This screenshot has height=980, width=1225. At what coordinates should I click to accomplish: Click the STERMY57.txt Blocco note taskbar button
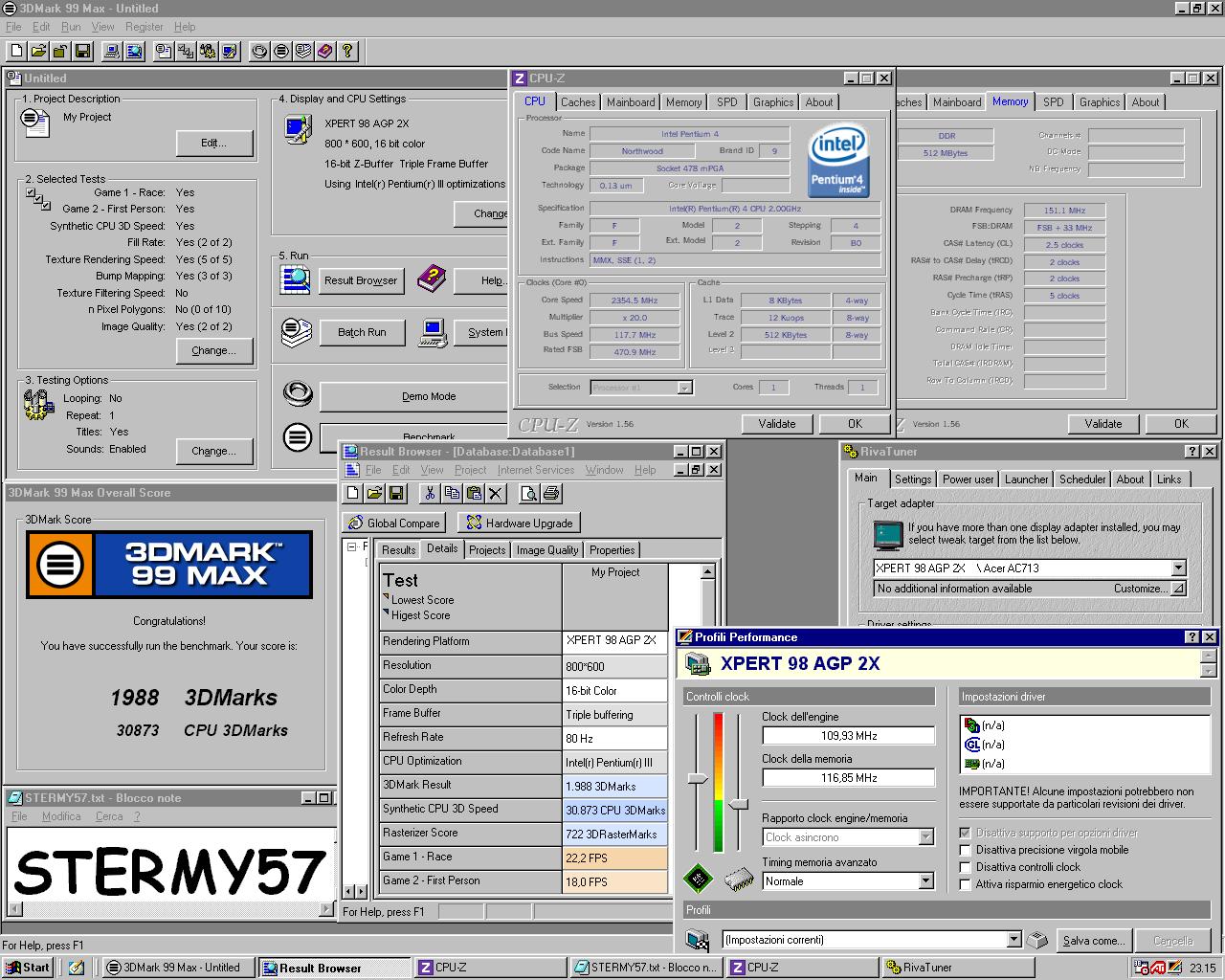(647, 968)
